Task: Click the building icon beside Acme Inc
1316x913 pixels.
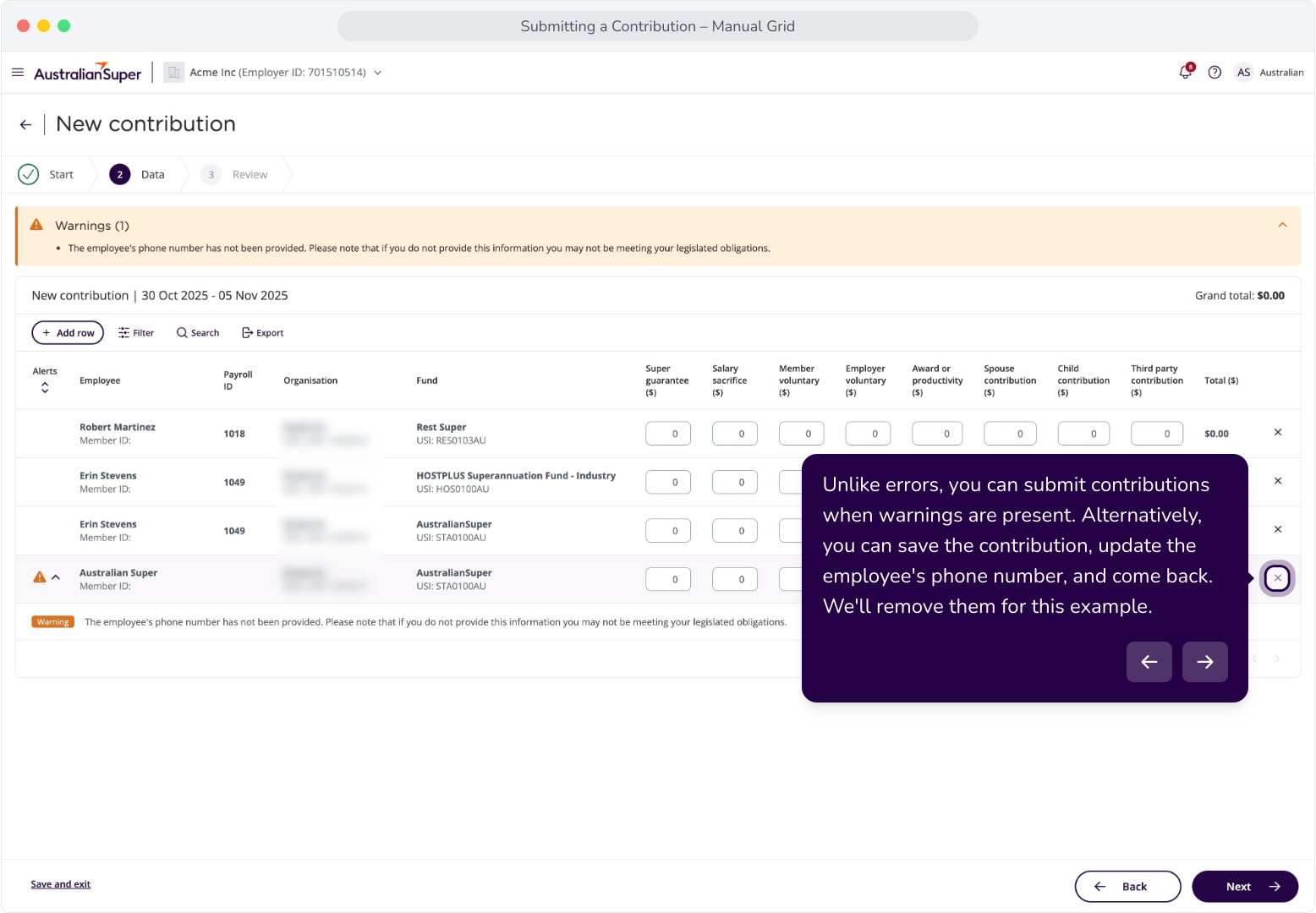Action: [x=173, y=73]
